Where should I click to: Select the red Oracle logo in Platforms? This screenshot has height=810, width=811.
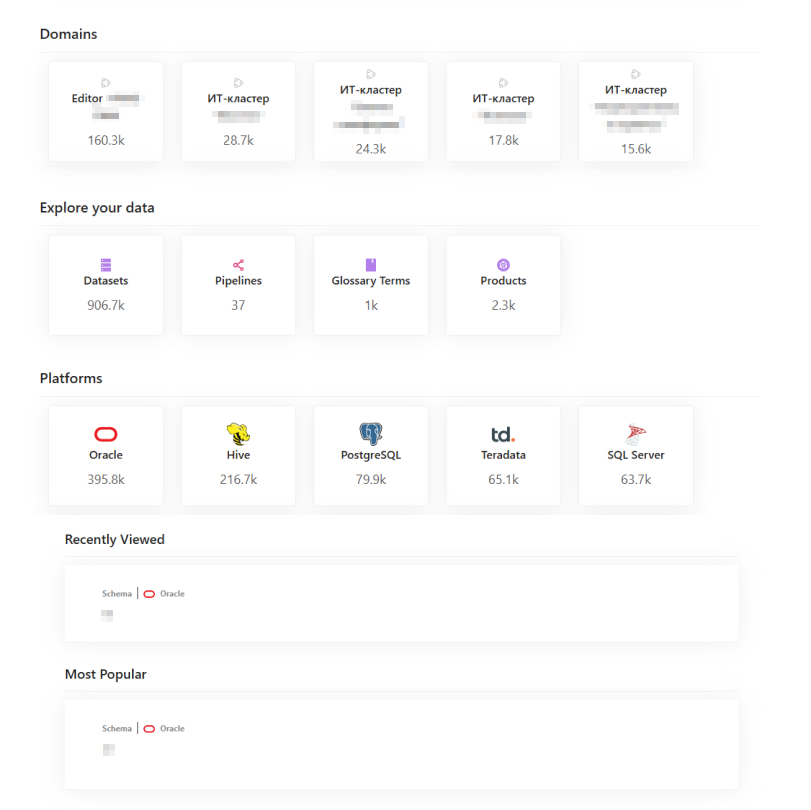[105, 434]
